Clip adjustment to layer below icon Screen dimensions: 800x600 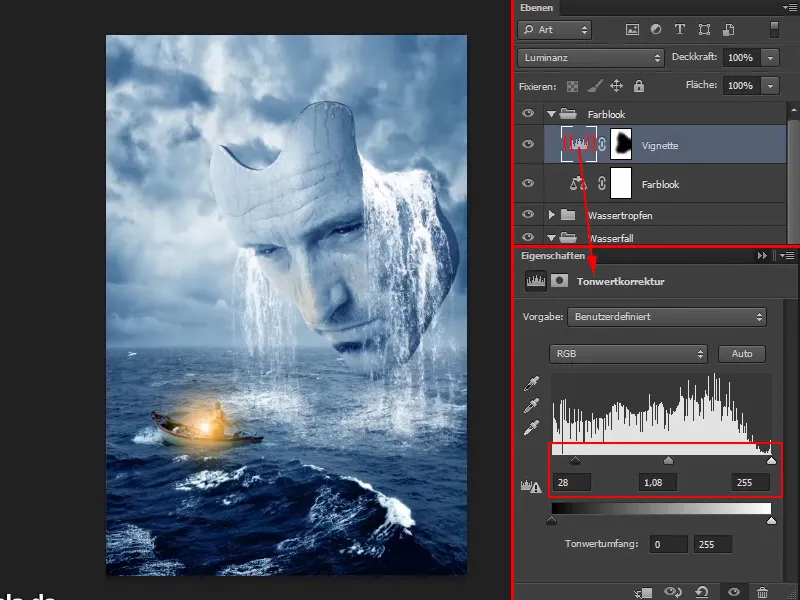click(643, 592)
